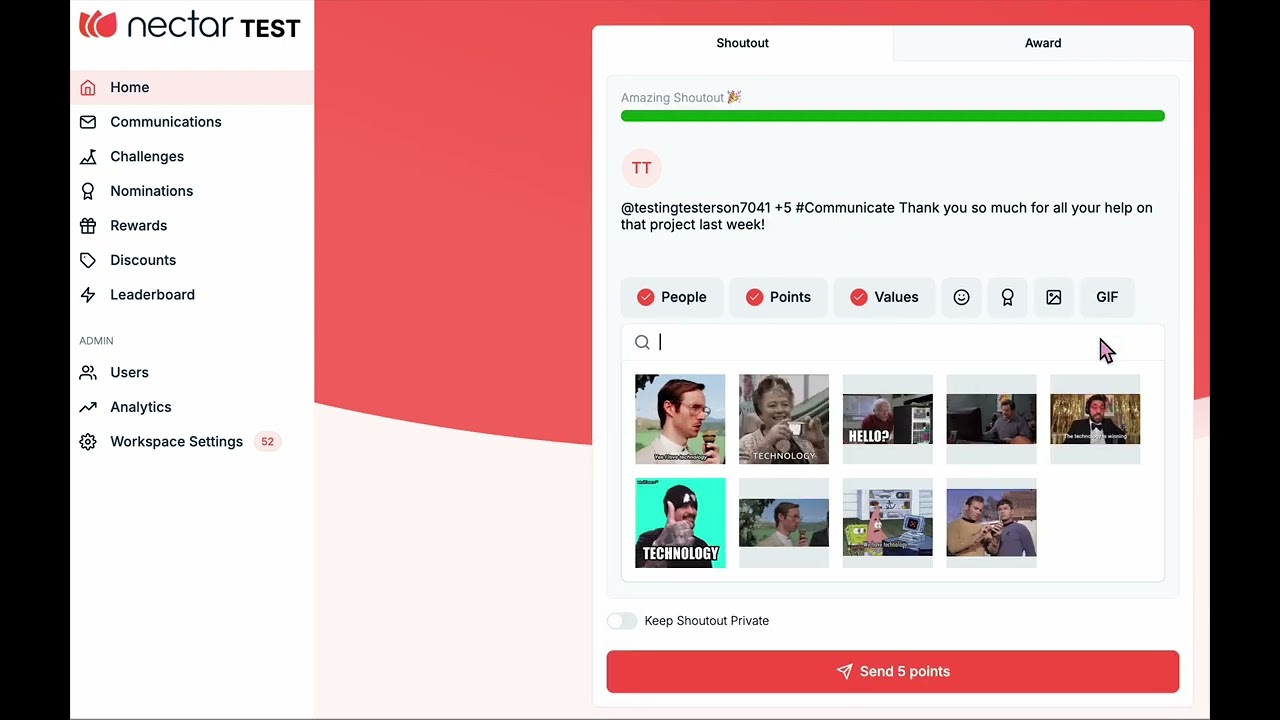Switch to the Award tab
The height and width of the screenshot is (720, 1280).
click(1043, 43)
